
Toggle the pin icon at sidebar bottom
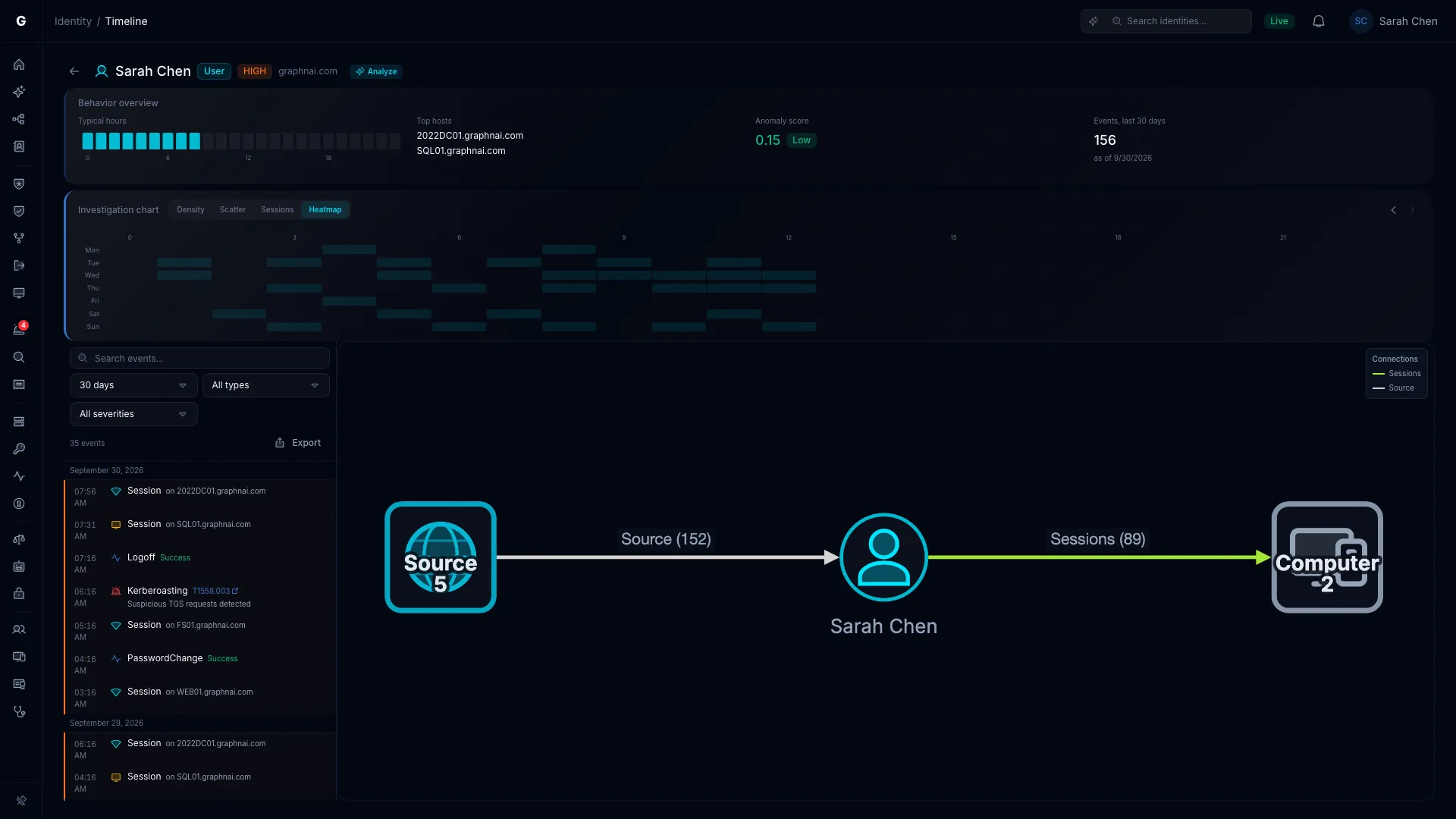point(21,800)
